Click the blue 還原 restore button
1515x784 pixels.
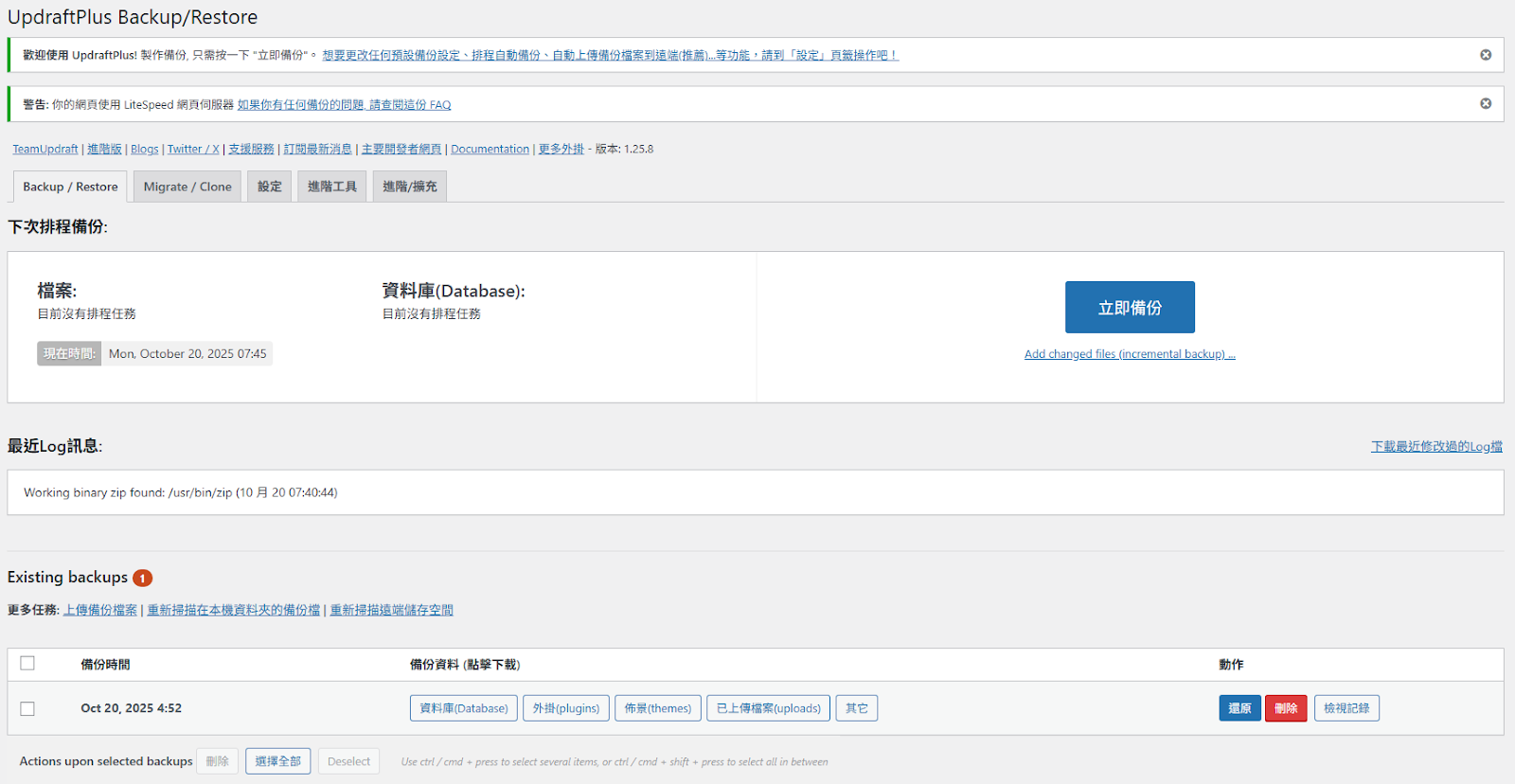pyautogui.click(x=1239, y=708)
